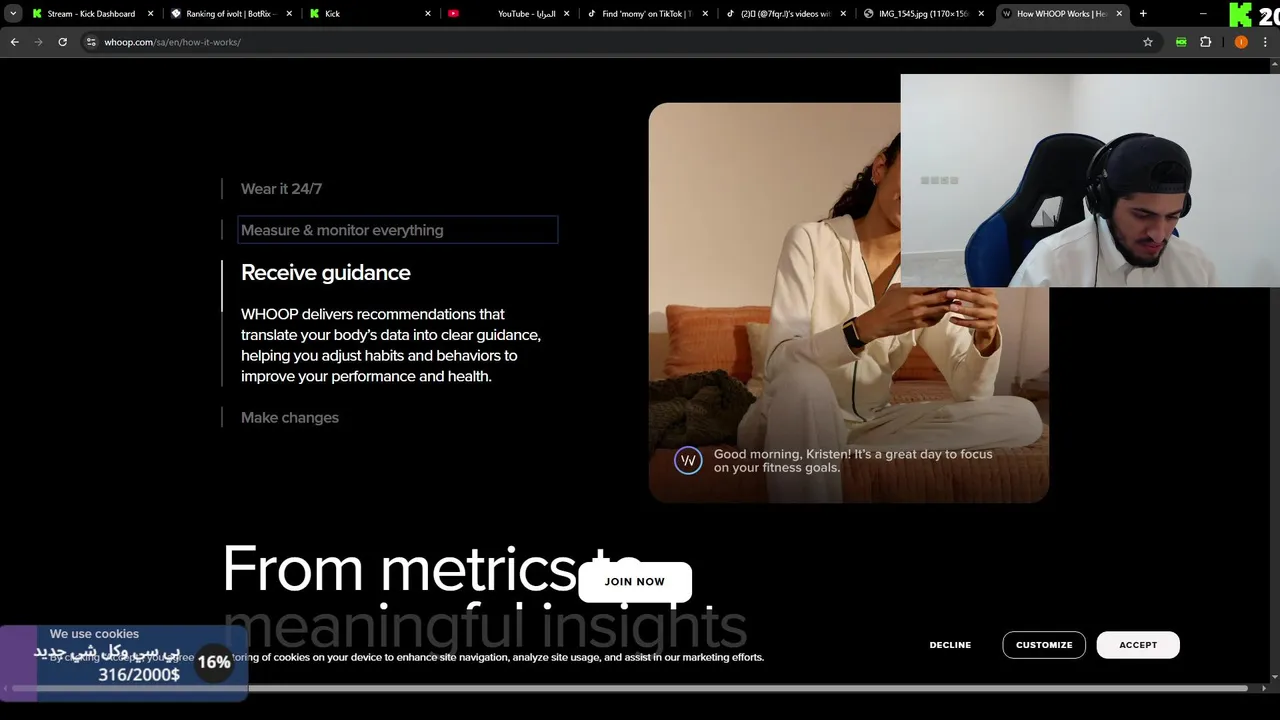Switch to the YouTube tab

click(x=508, y=14)
